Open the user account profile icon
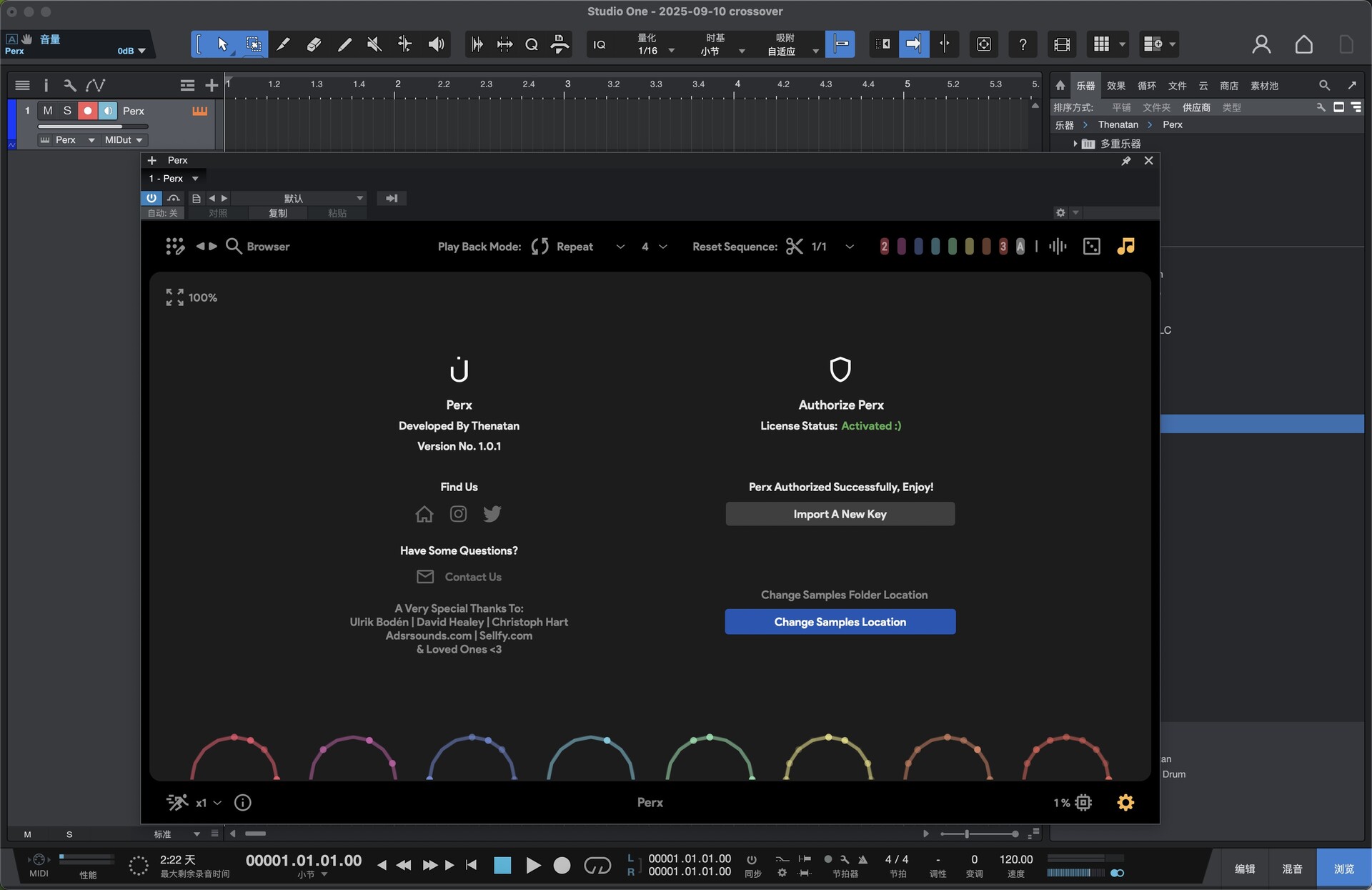This screenshot has width=1372, height=890. click(x=1261, y=44)
